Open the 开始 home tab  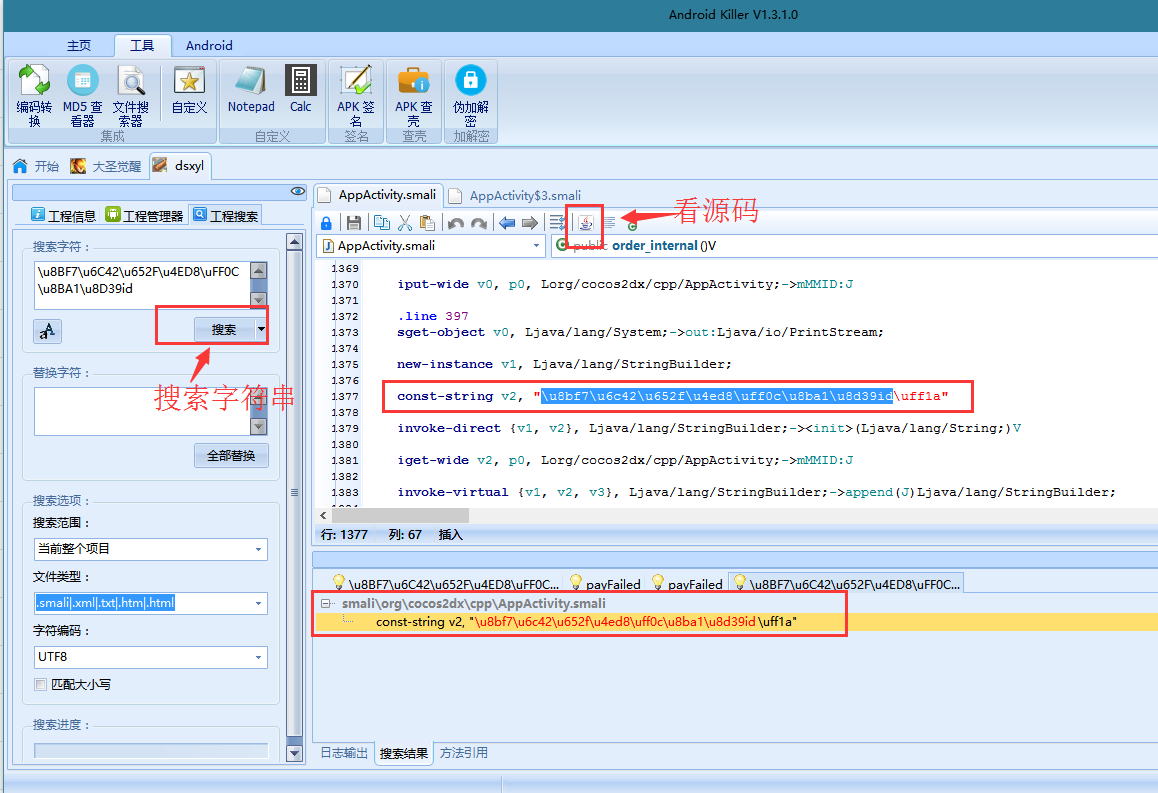[x=36, y=166]
